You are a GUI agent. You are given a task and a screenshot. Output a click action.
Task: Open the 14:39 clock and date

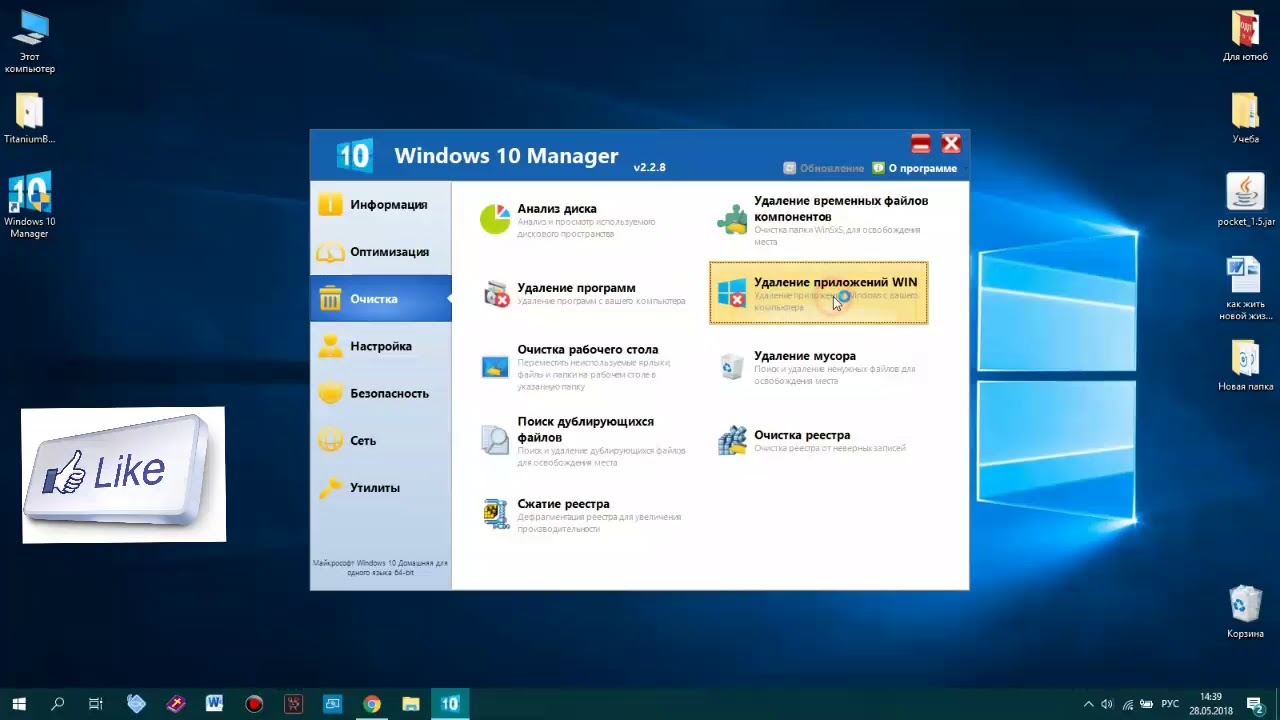click(x=1210, y=704)
